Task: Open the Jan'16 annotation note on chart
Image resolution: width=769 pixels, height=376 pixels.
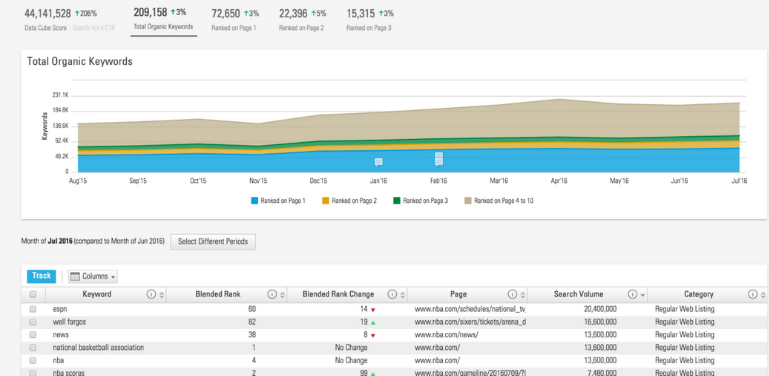Action: point(379,162)
